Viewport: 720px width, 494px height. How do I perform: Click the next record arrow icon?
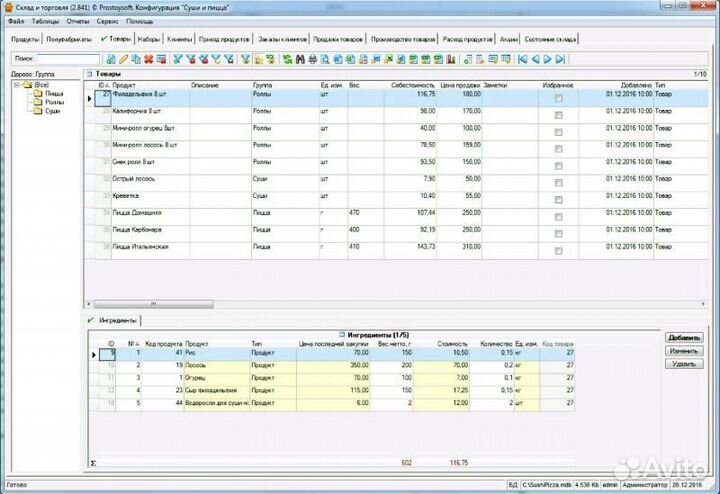[x=549, y=60]
